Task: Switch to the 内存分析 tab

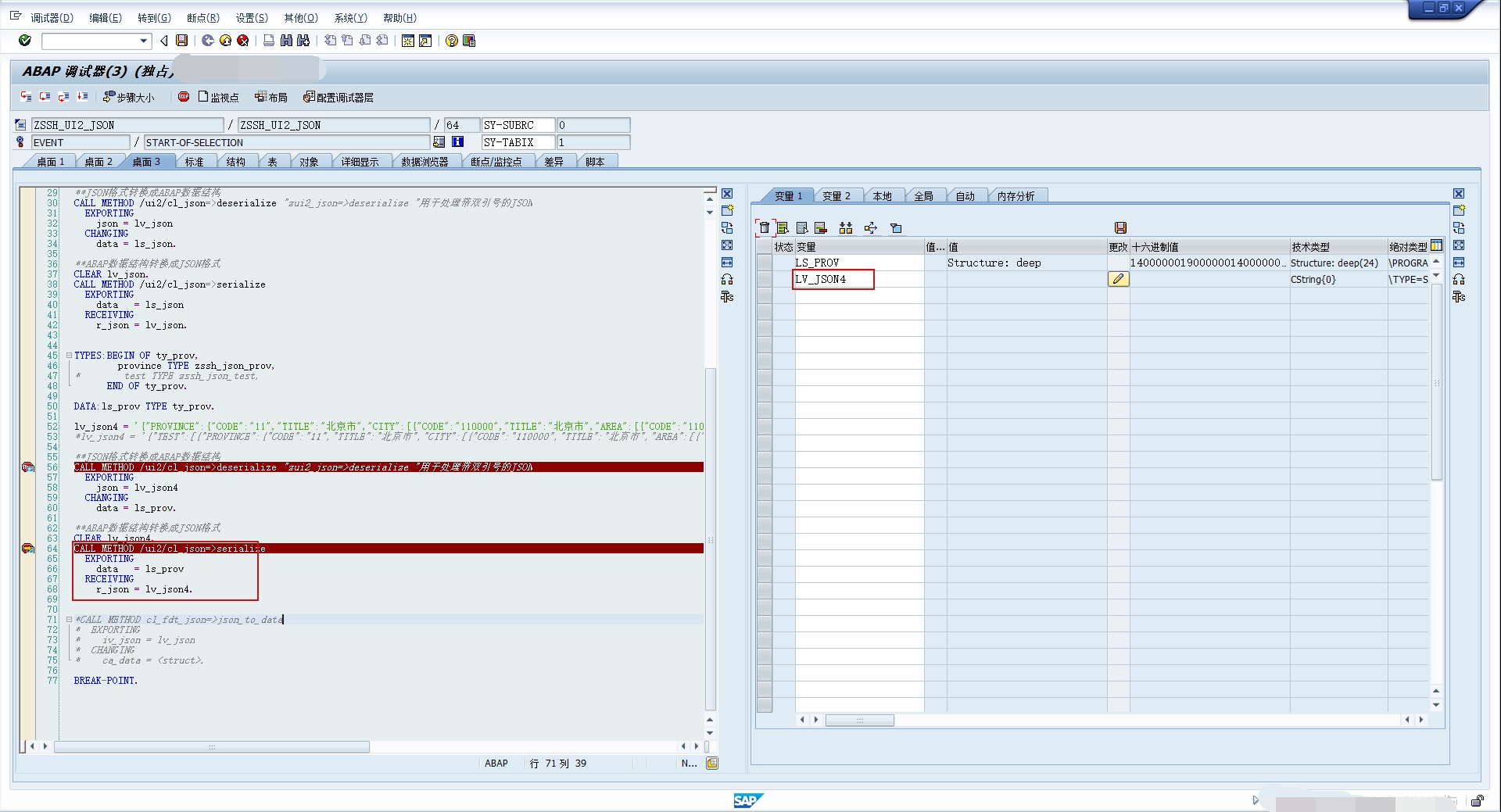Action: click(x=1016, y=196)
